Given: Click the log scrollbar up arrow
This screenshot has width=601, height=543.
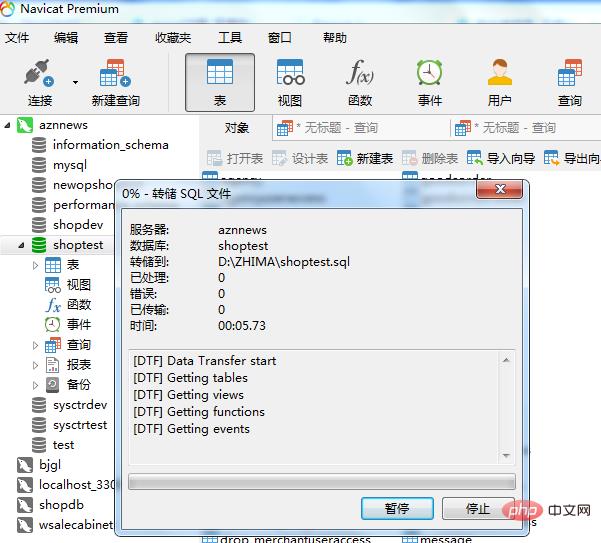Looking at the screenshot, I should (506, 360).
